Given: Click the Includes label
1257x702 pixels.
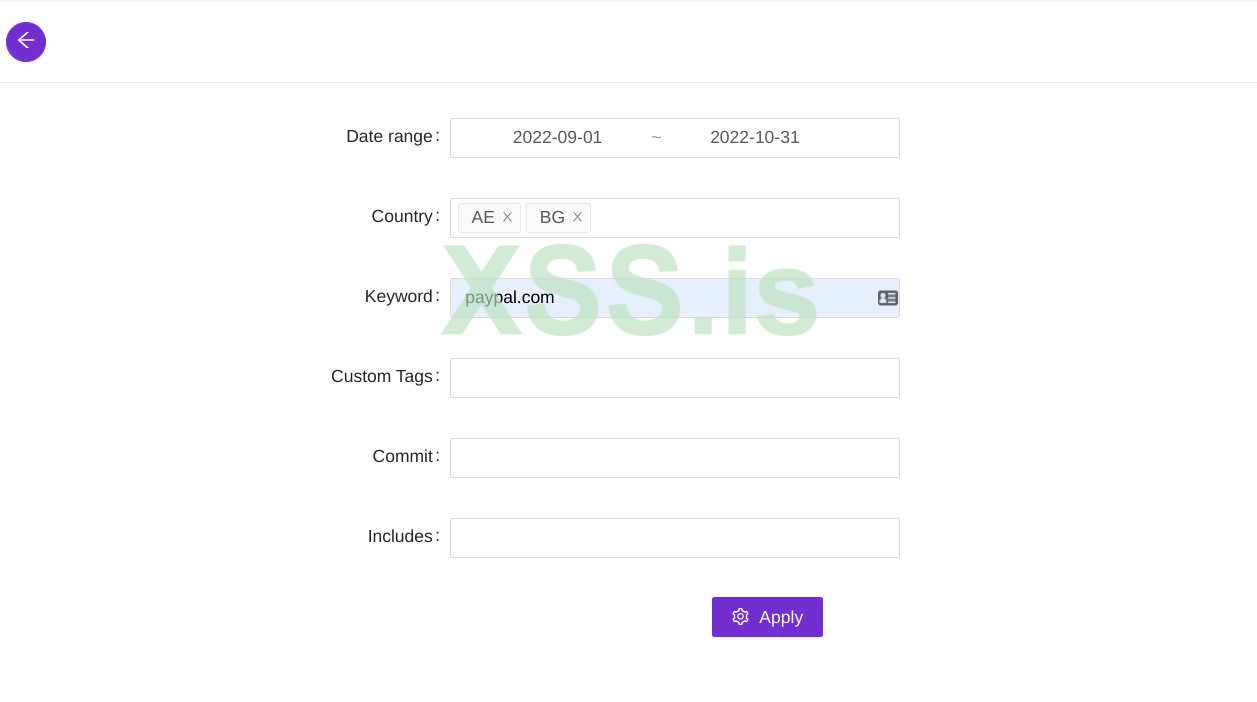Looking at the screenshot, I should point(400,536).
